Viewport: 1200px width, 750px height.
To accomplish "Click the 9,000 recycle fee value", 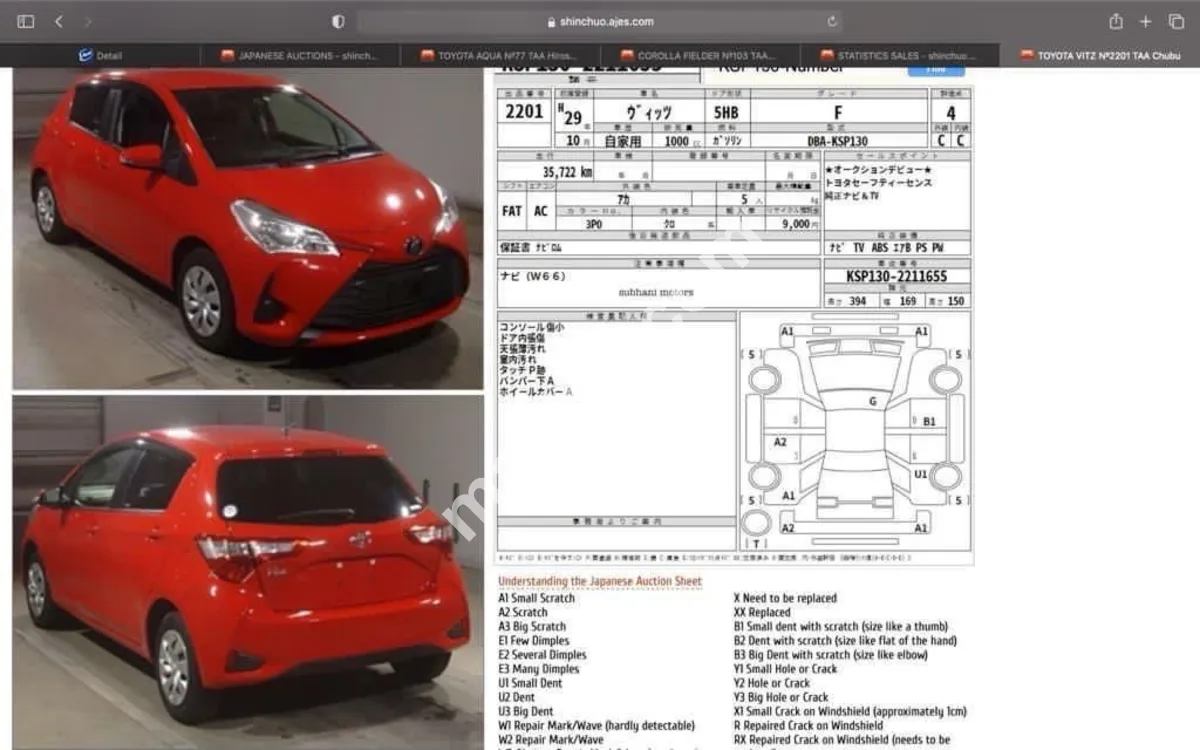I will tap(795, 224).
